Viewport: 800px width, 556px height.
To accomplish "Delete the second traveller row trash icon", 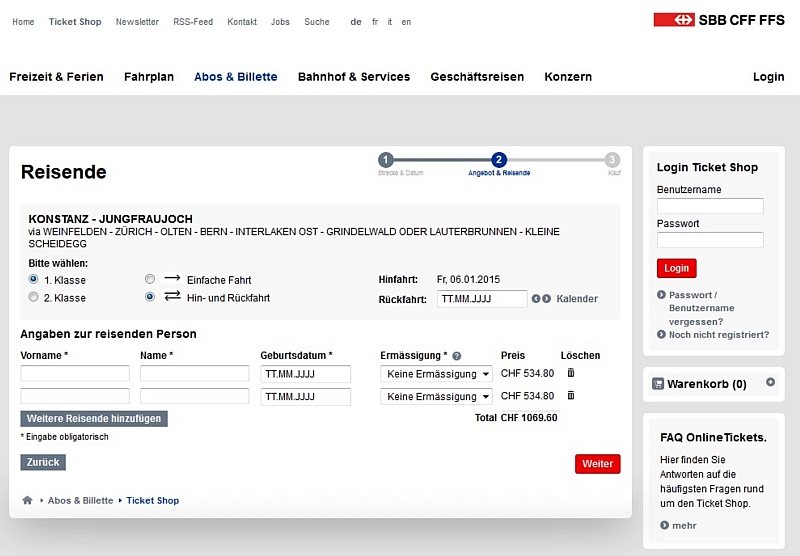I will tap(571, 395).
